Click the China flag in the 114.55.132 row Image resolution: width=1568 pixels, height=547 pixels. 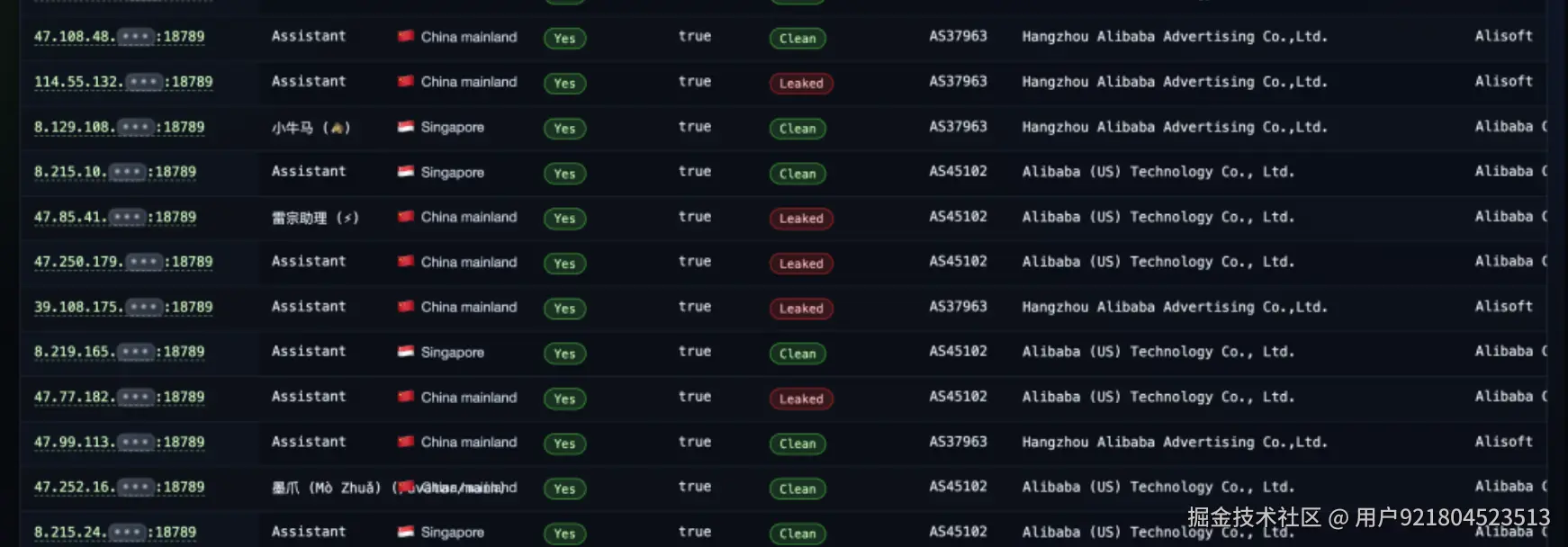pos(406,81)
